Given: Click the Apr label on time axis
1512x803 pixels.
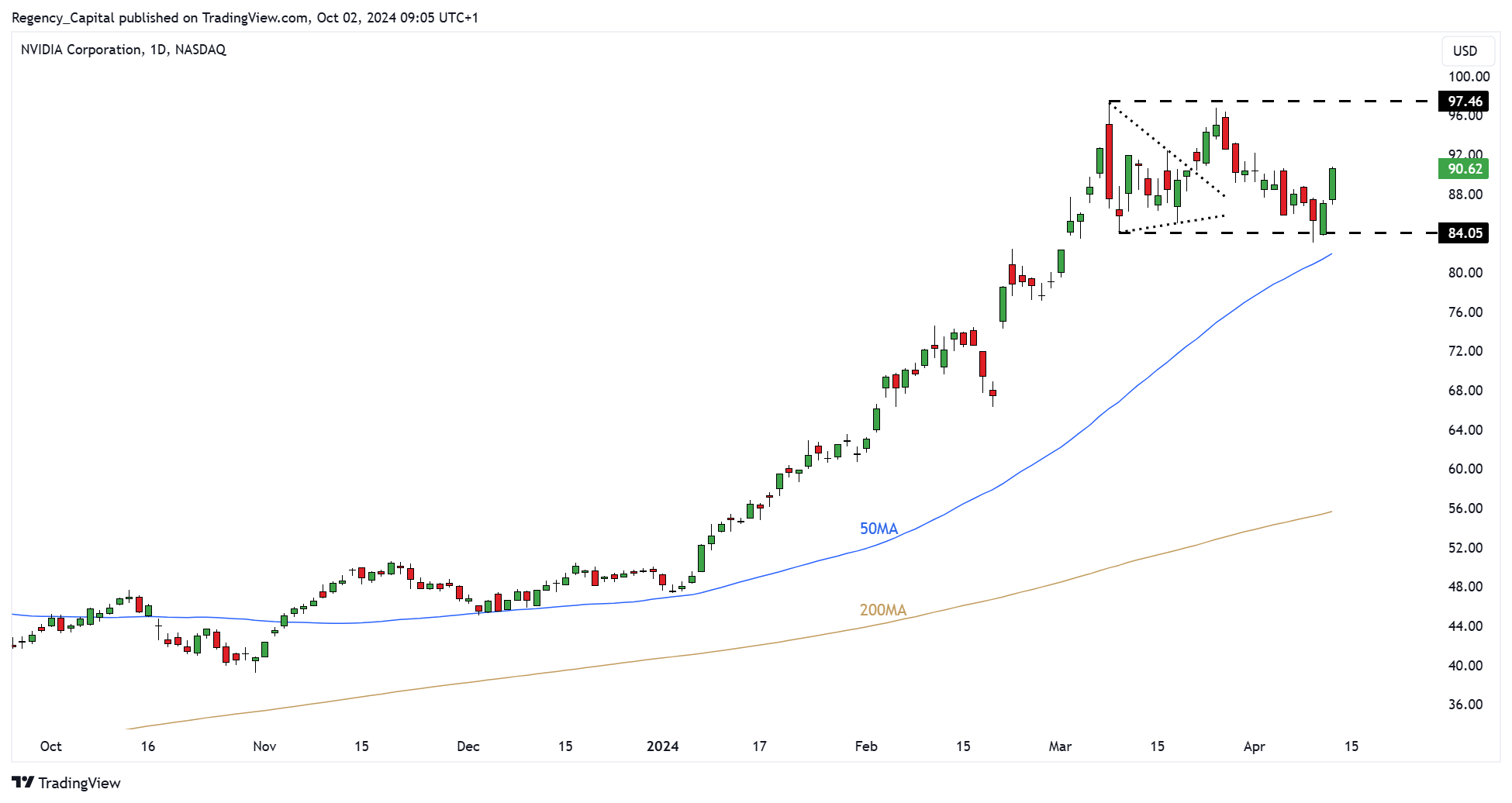Looking at the screenshot, I should pyautogui.click(x=1255, y=746).
